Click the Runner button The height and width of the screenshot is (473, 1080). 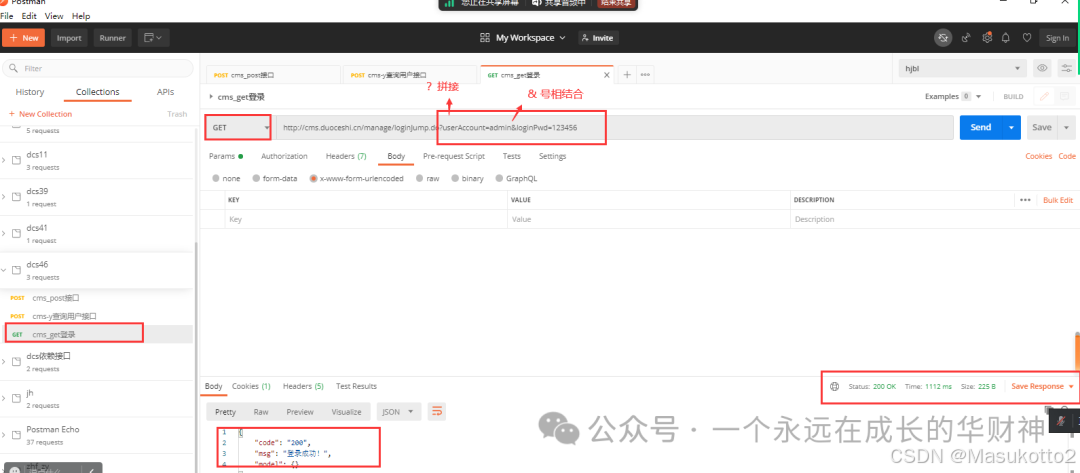[x=112, y=38]
